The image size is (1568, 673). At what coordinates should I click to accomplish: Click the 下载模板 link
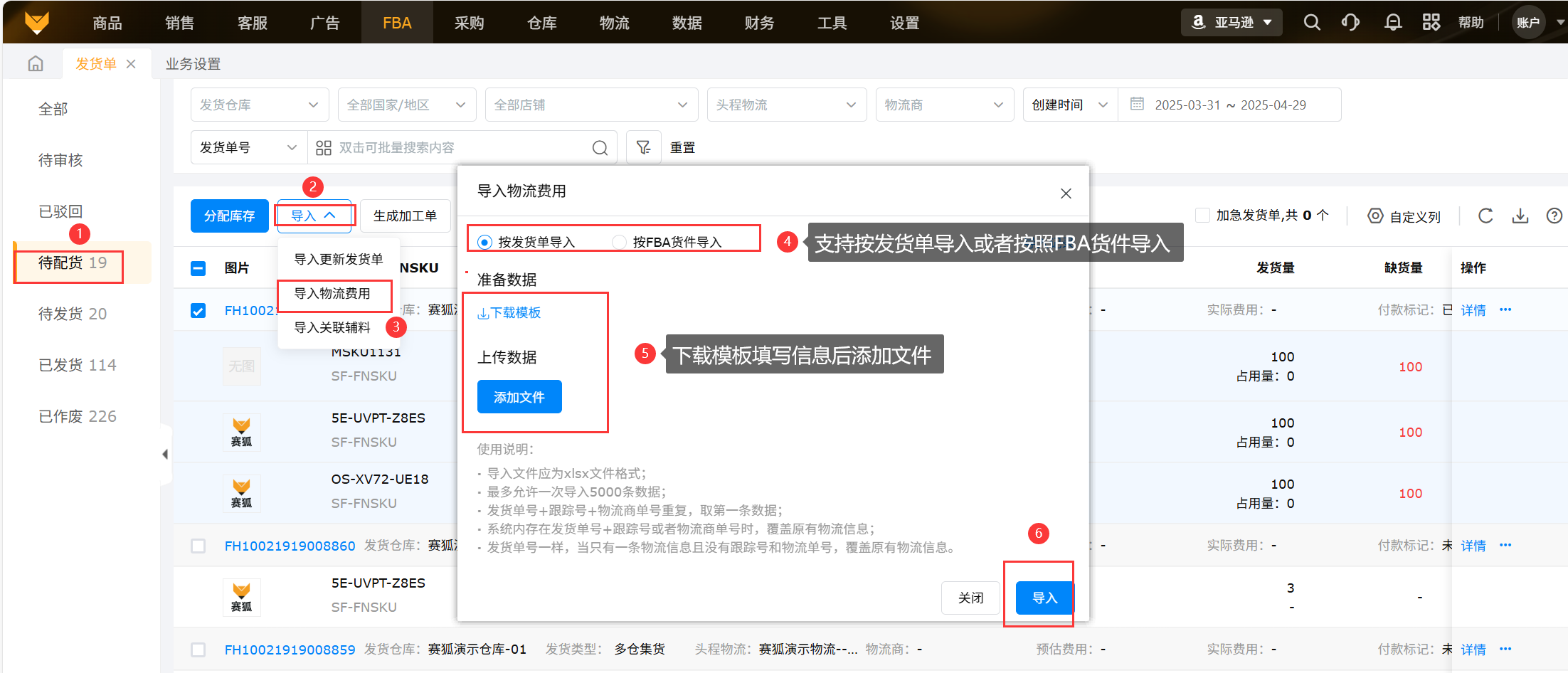tap(509, 313)
